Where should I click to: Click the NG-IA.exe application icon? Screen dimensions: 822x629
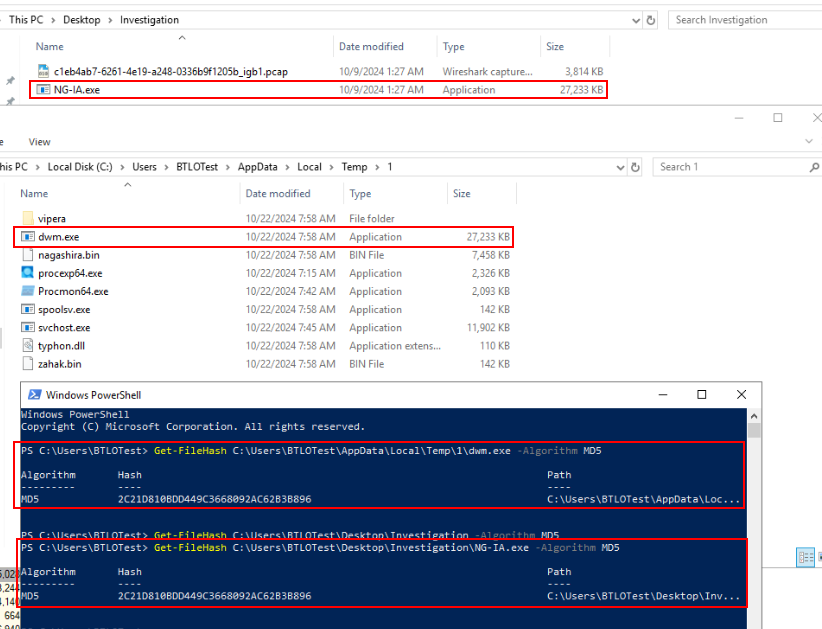[43, 90]
